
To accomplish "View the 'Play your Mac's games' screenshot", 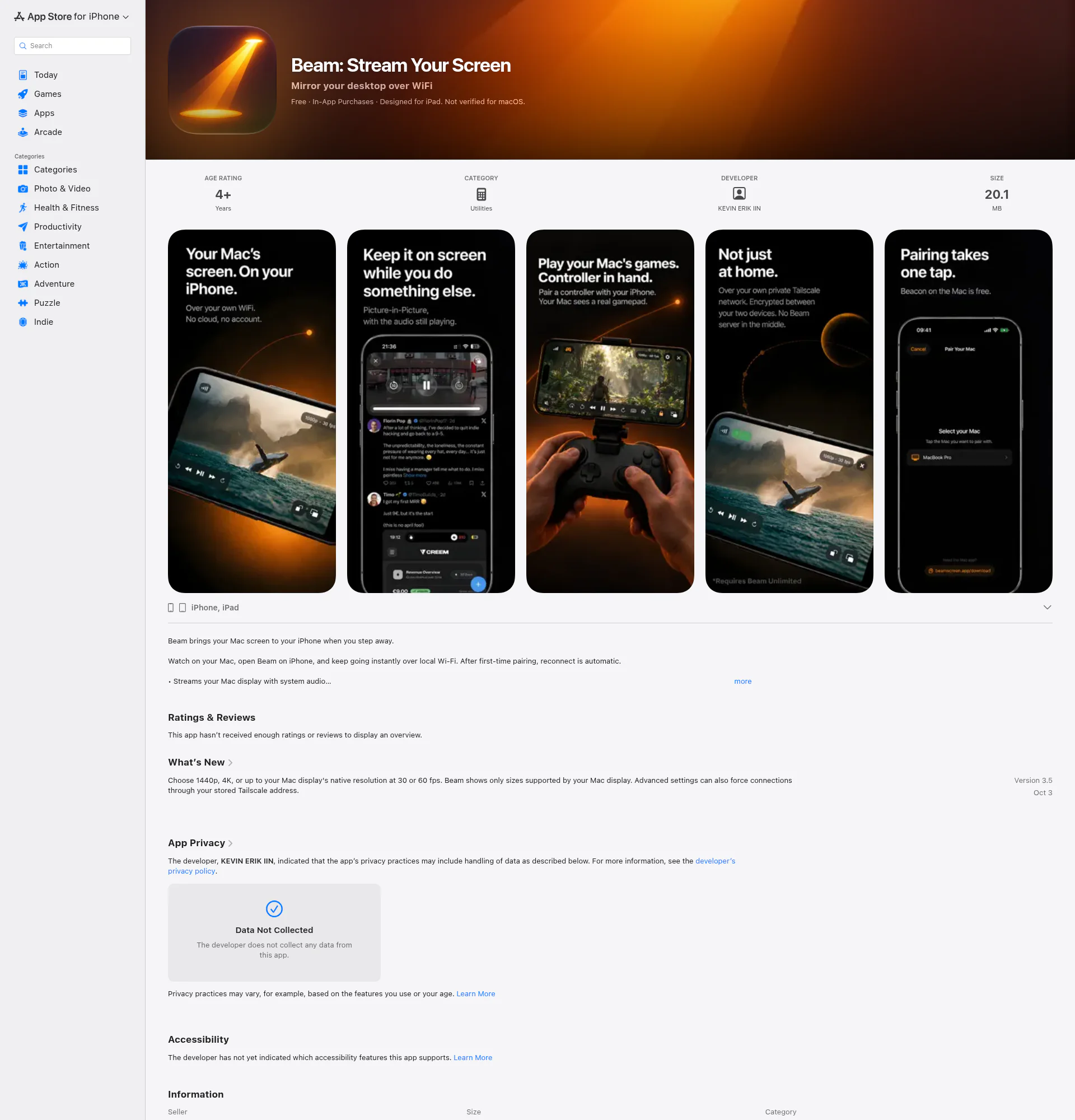I will (610, 412).
